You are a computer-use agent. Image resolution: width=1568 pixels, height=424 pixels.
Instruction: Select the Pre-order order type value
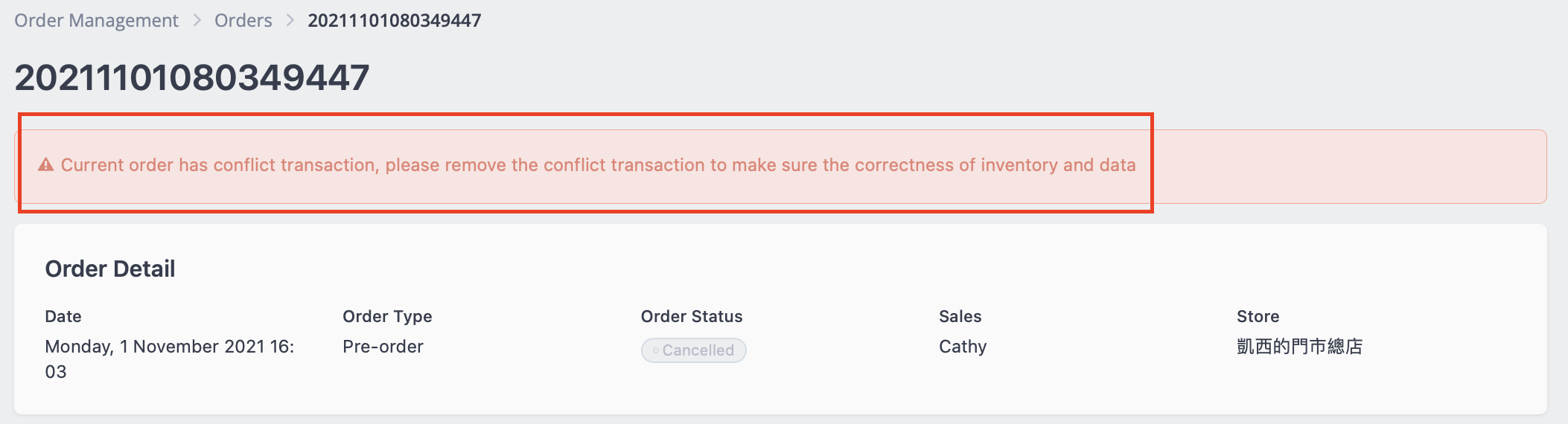coord(383,347)
